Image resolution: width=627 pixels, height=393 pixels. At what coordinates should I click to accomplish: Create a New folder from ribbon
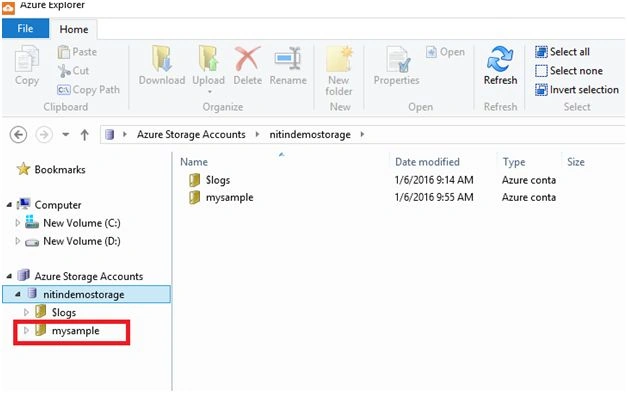click(x=339, y=71)
